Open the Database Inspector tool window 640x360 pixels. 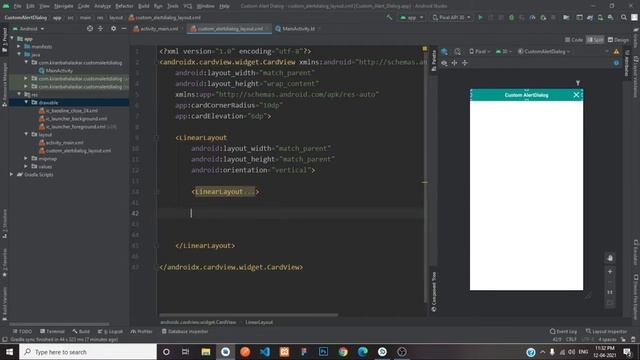pyautogui.click(x=185, y=331)
